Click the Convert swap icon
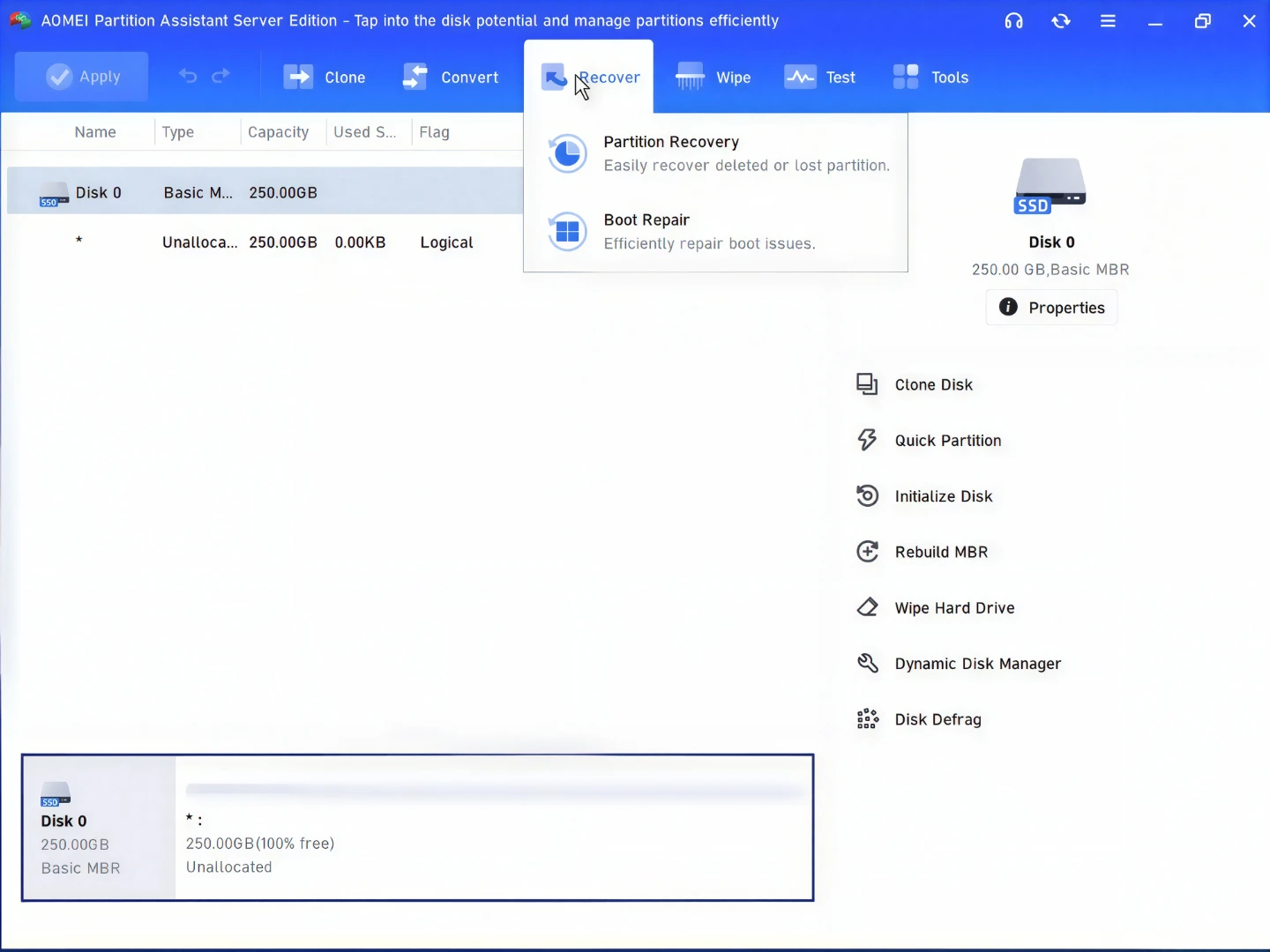The image size is (1270, 952). pos(415,78)
